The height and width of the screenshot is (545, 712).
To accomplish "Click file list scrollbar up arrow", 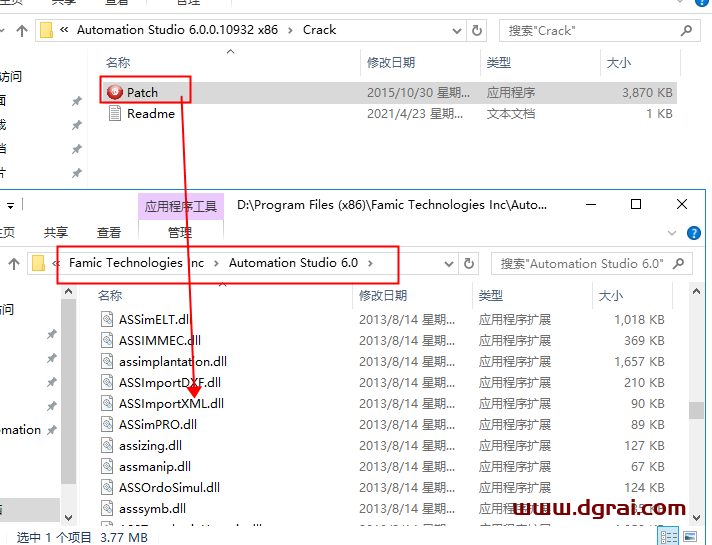I will pos(696,292).
